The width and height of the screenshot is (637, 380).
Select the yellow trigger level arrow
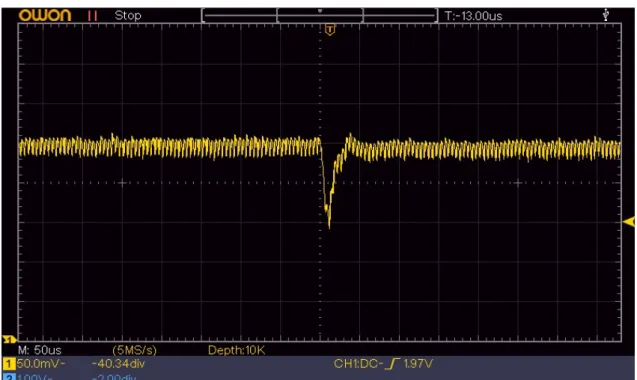629,222
